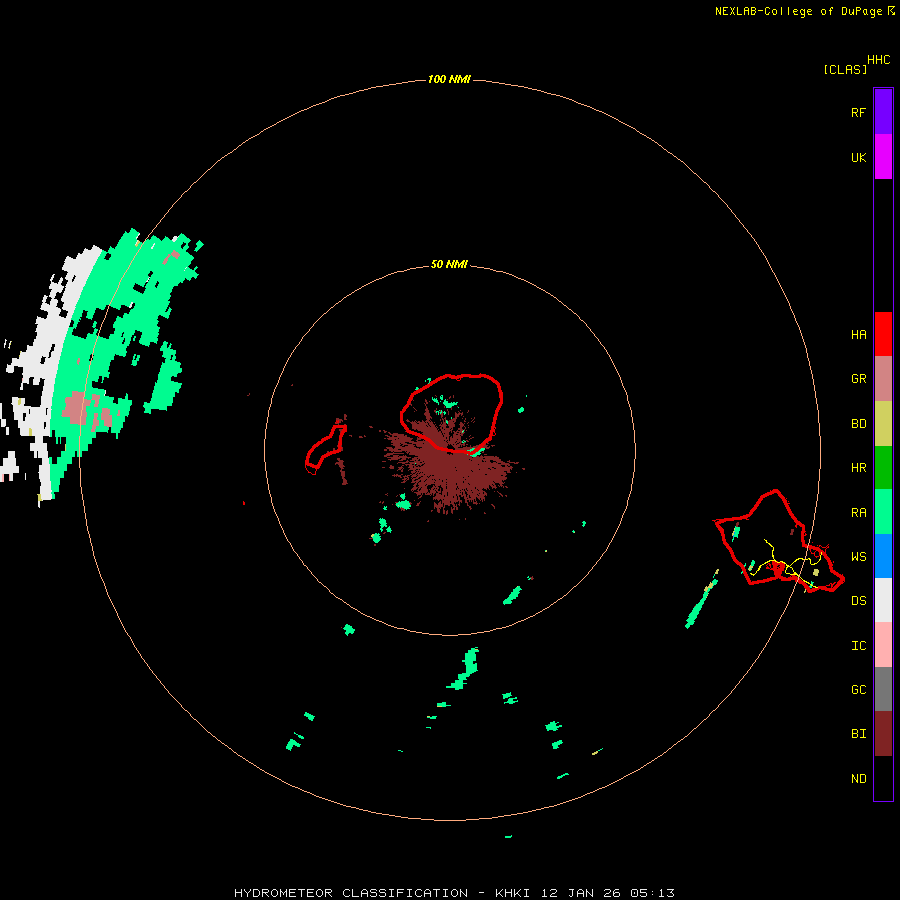Click the BI legend label
Screen dimensions: 900x900
(x=858, y=734)
